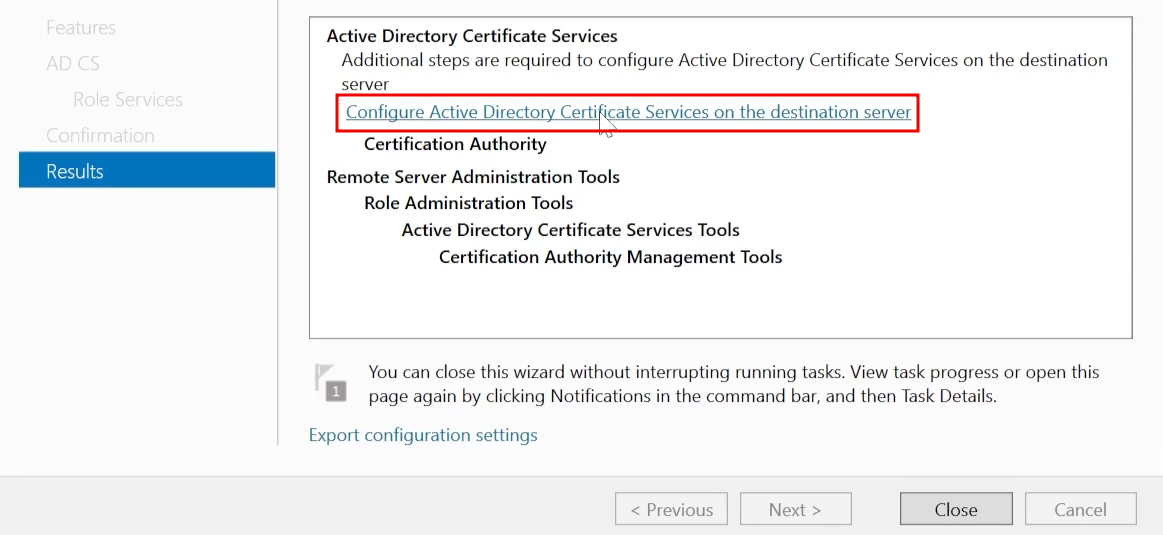Viewport: 1163px width, 535px height.
Task: Click the notification flag icon
Action: 329,382
